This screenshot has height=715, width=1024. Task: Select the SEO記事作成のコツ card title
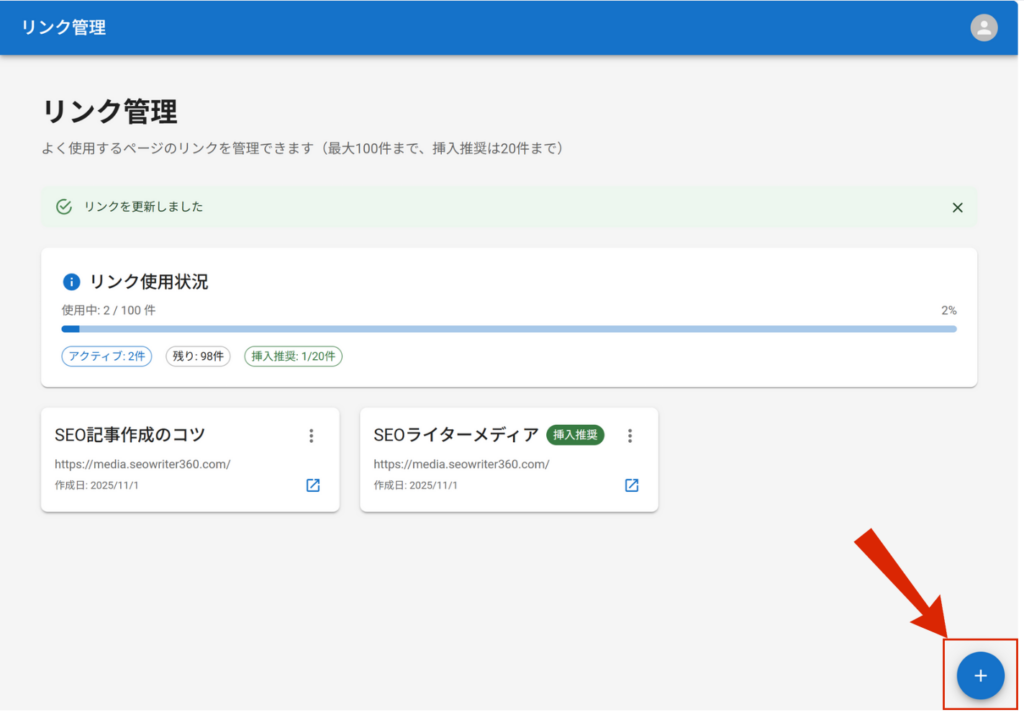[x=130, y=435]
